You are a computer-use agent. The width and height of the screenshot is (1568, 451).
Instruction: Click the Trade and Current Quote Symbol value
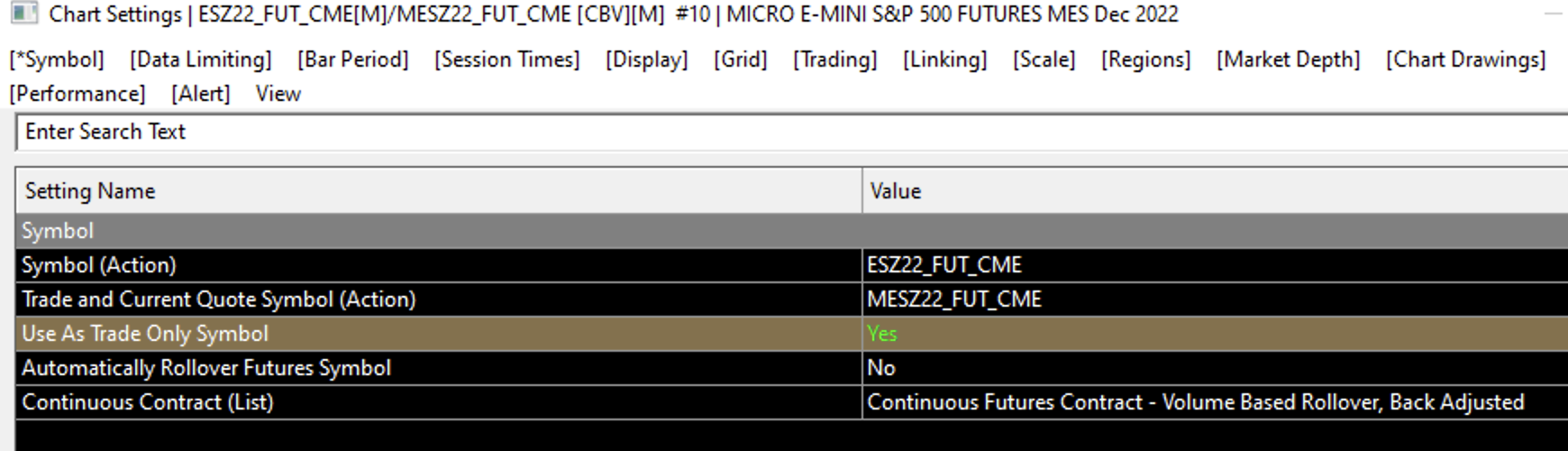pyautogui.click(x=954, y=299)
